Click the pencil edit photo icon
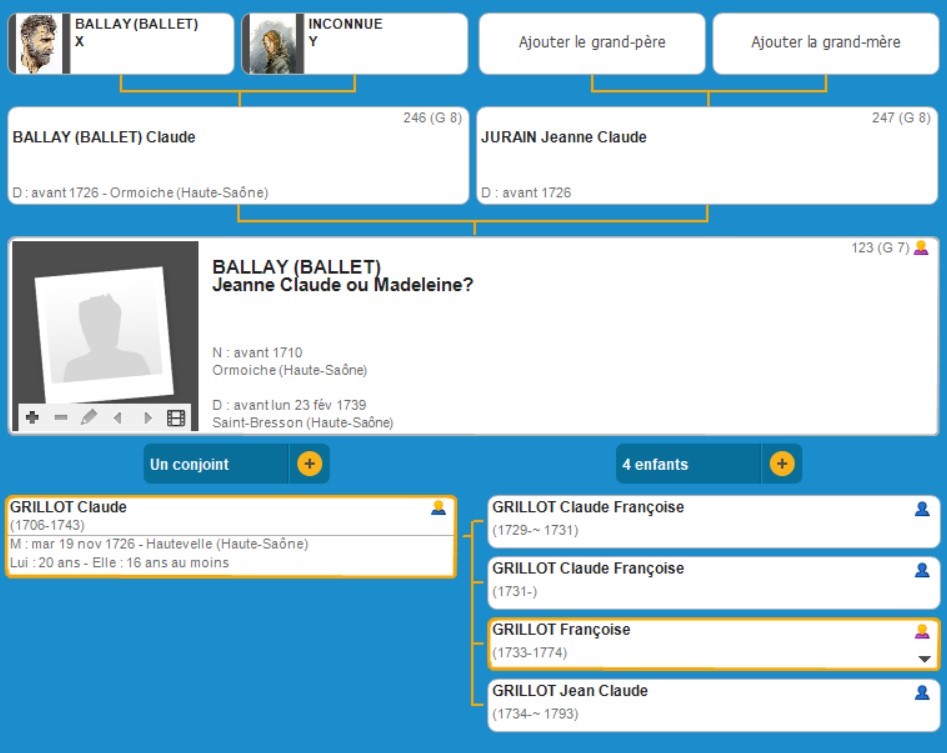The image size is (947, 753). tap(89, 418)
